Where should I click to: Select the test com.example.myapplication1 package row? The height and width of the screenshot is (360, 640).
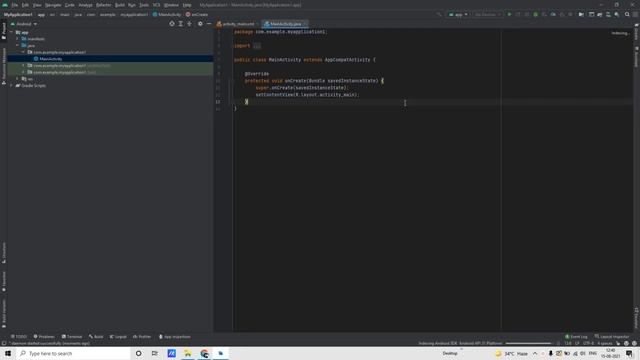(x=110, y=72)
